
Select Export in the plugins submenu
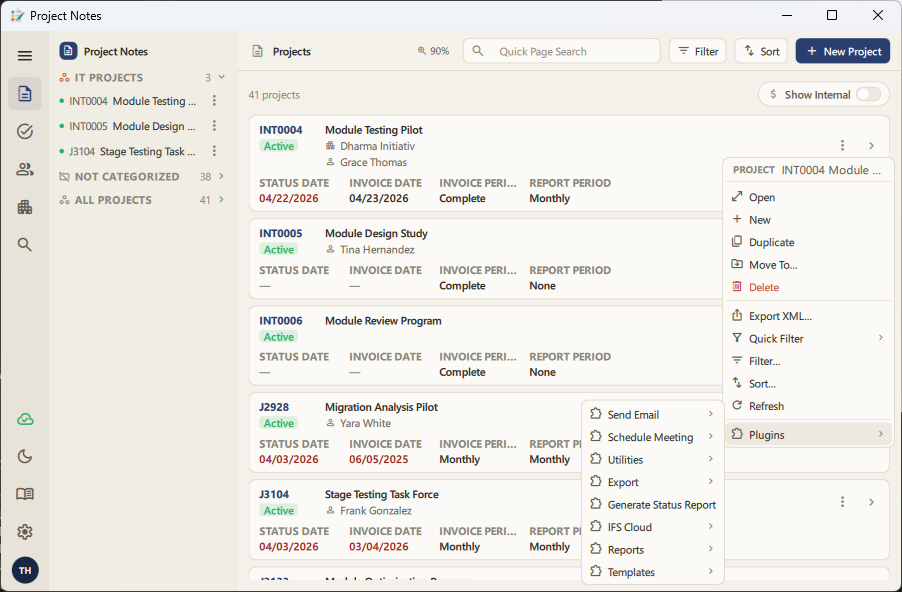pyautogui.click(x=652, y=482)
